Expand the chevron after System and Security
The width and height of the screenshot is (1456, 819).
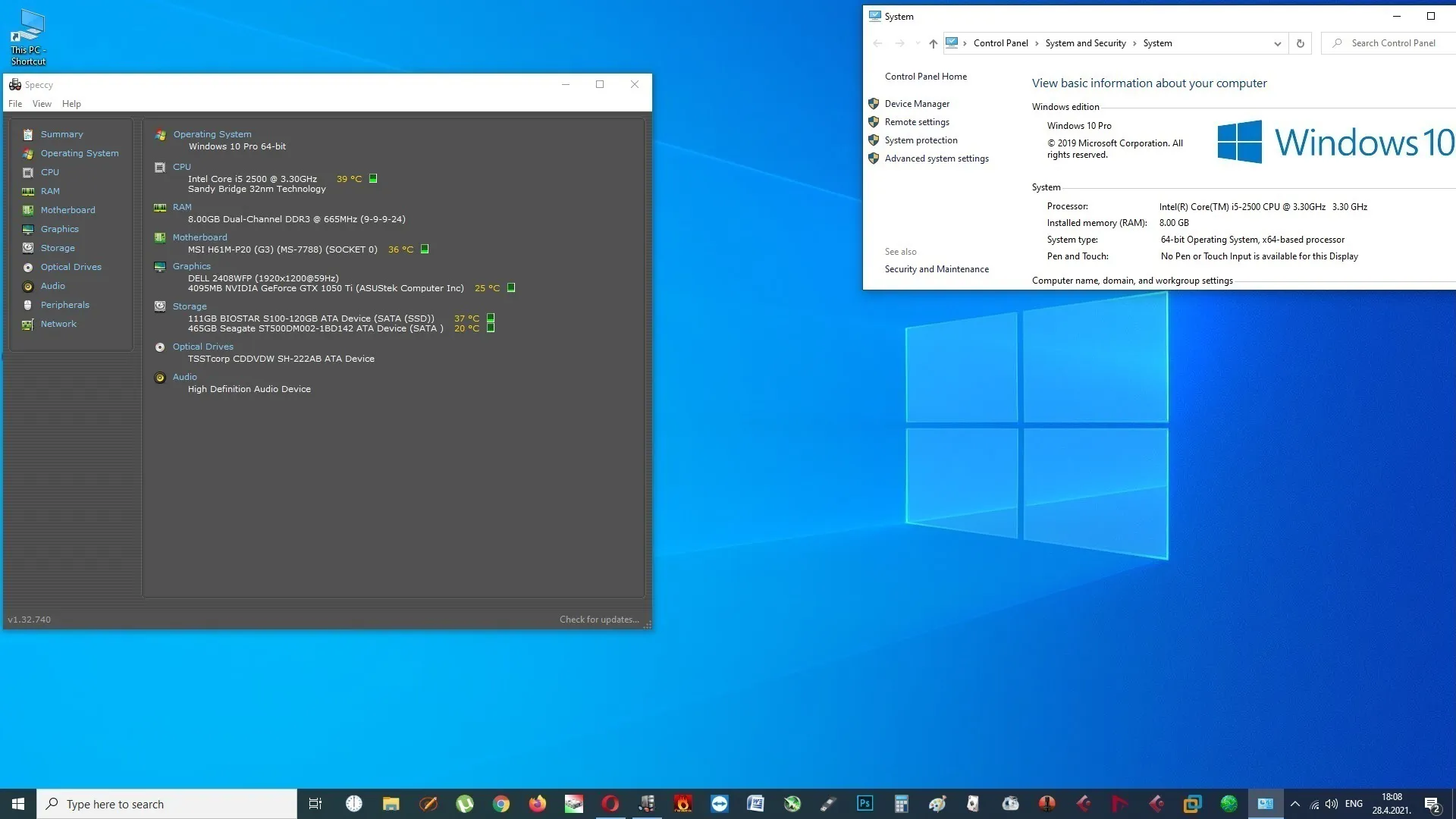tap(1134, 43)
